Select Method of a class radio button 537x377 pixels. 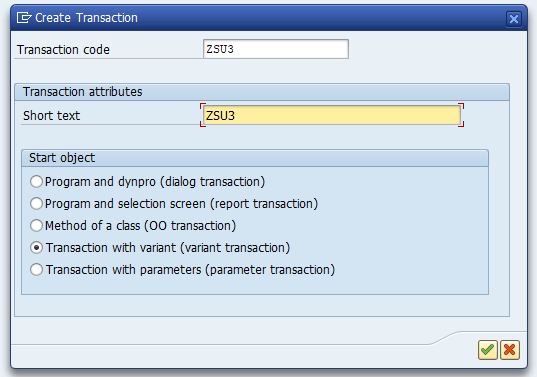[36, 225]
